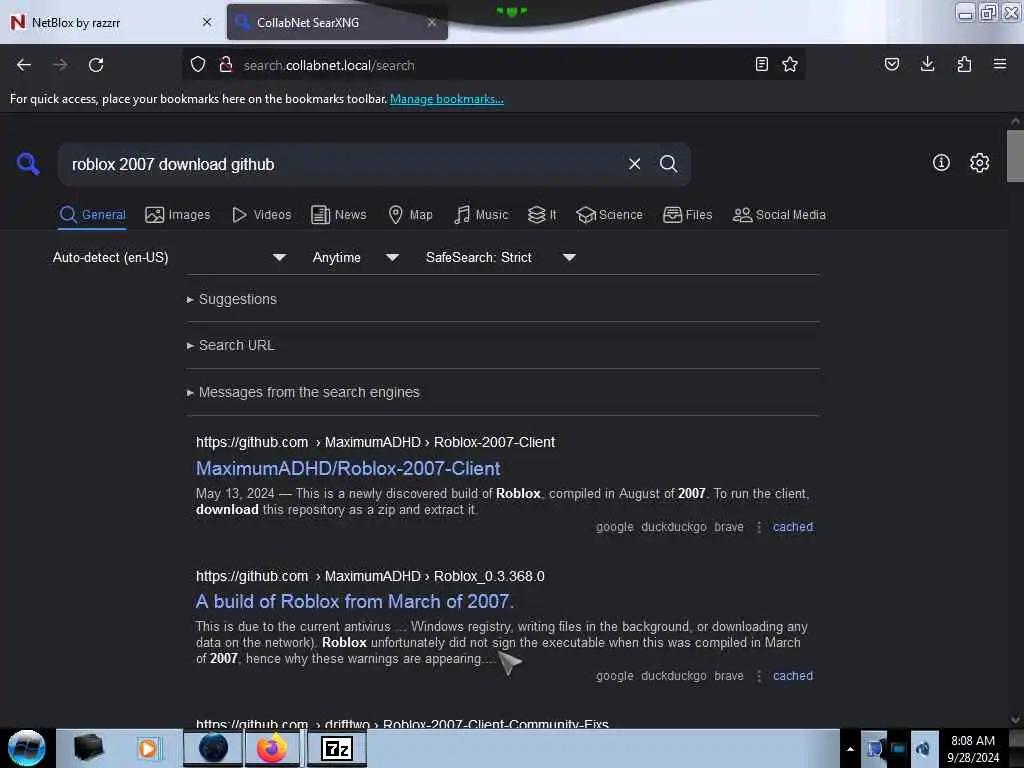Launch media player from taskbar

pos(148,748)
